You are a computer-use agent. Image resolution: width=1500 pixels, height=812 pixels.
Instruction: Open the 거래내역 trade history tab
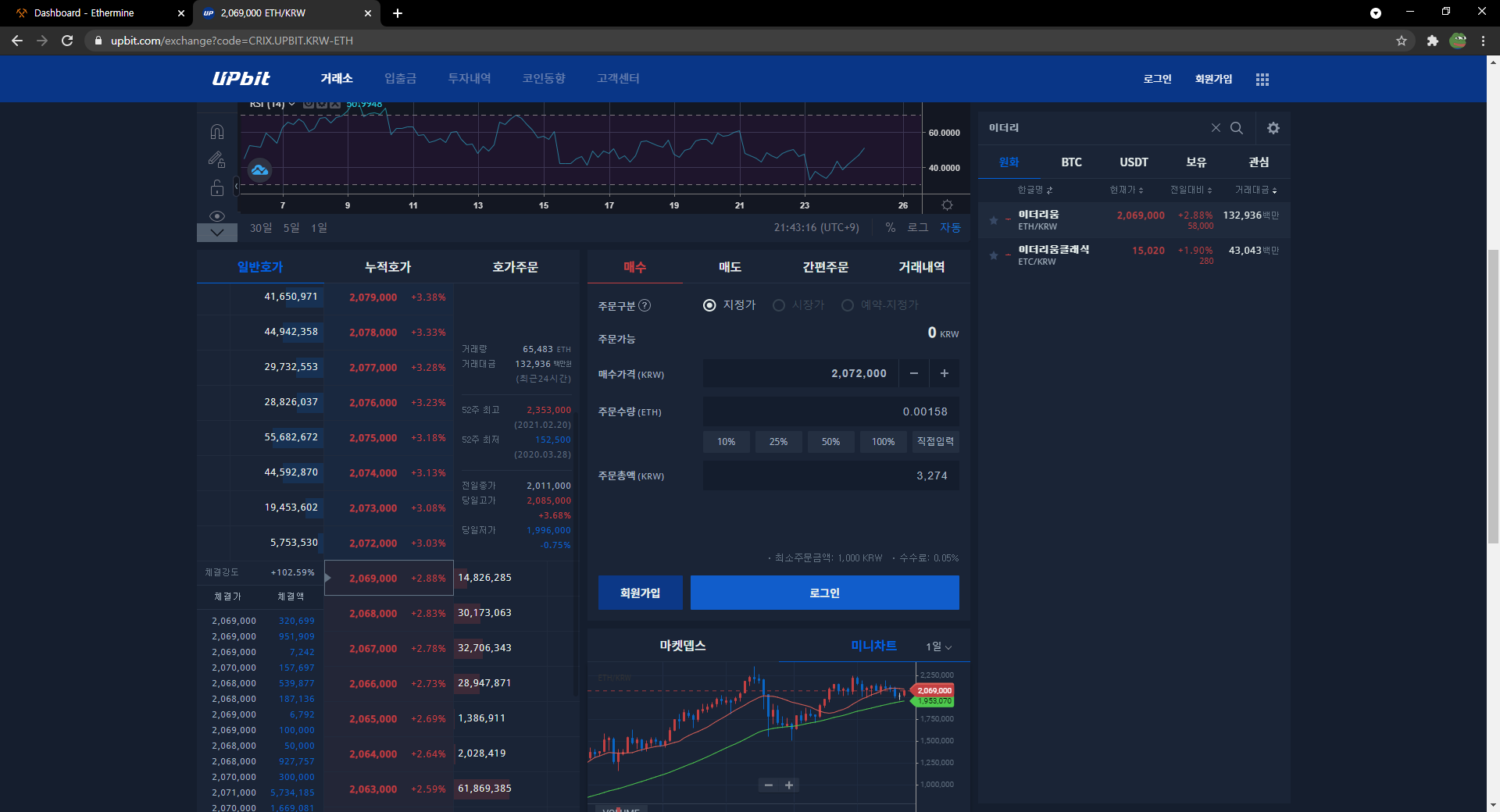pos(922,267)
